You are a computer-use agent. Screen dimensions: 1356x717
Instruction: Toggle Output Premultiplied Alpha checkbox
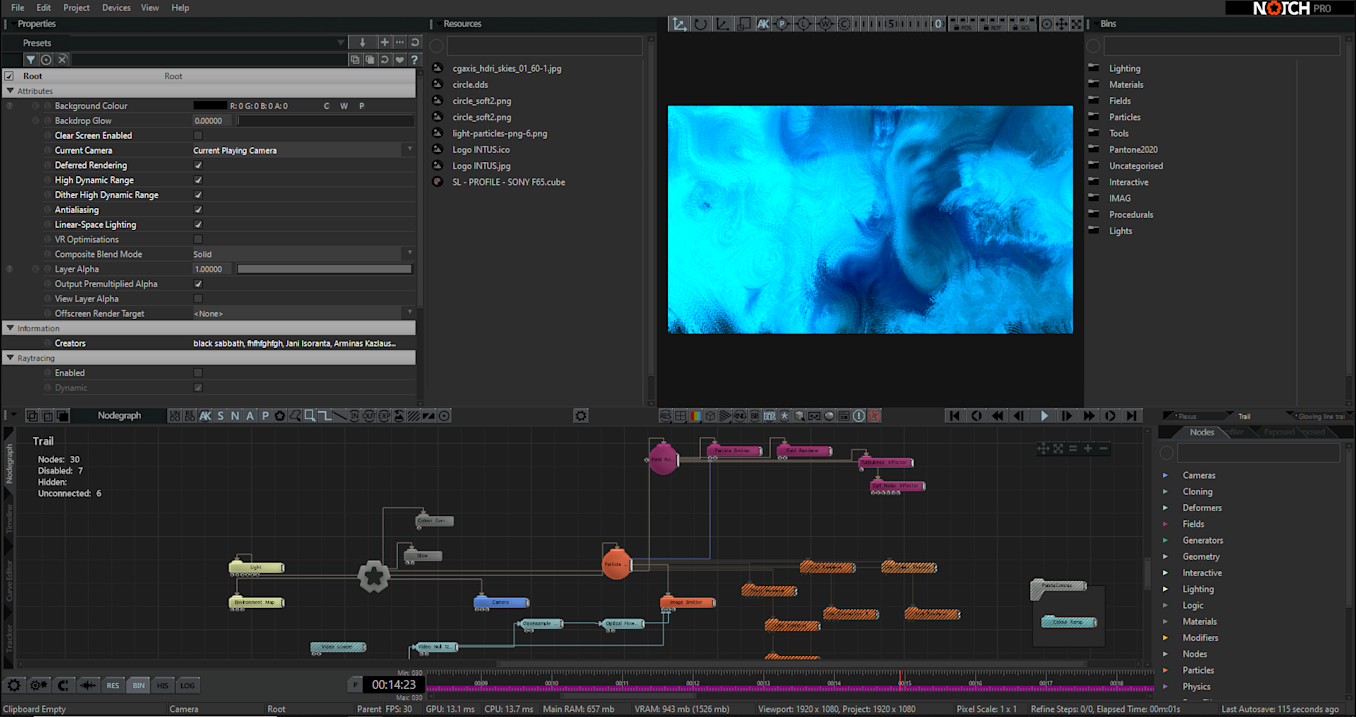[x=198, y=284]
